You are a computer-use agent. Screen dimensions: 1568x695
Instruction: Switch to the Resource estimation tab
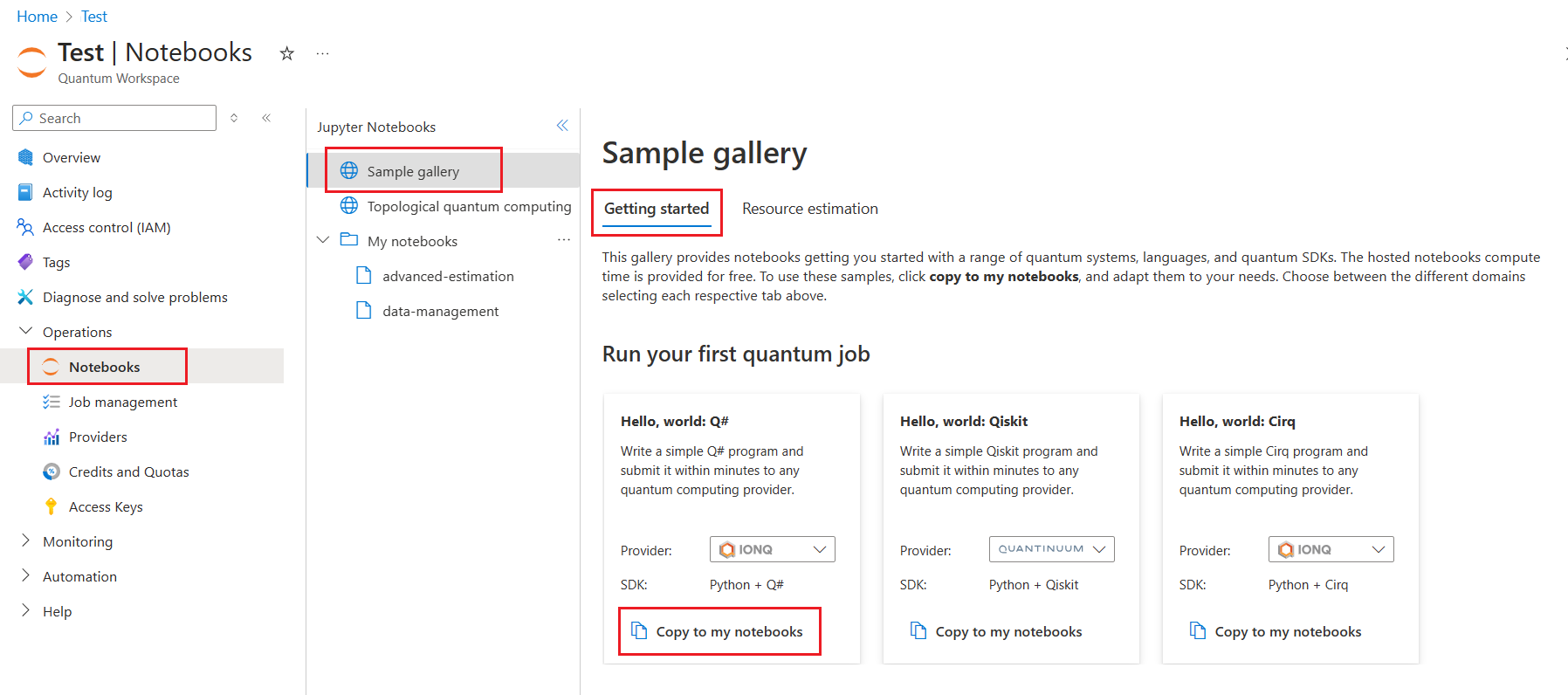tap(810, 209)
